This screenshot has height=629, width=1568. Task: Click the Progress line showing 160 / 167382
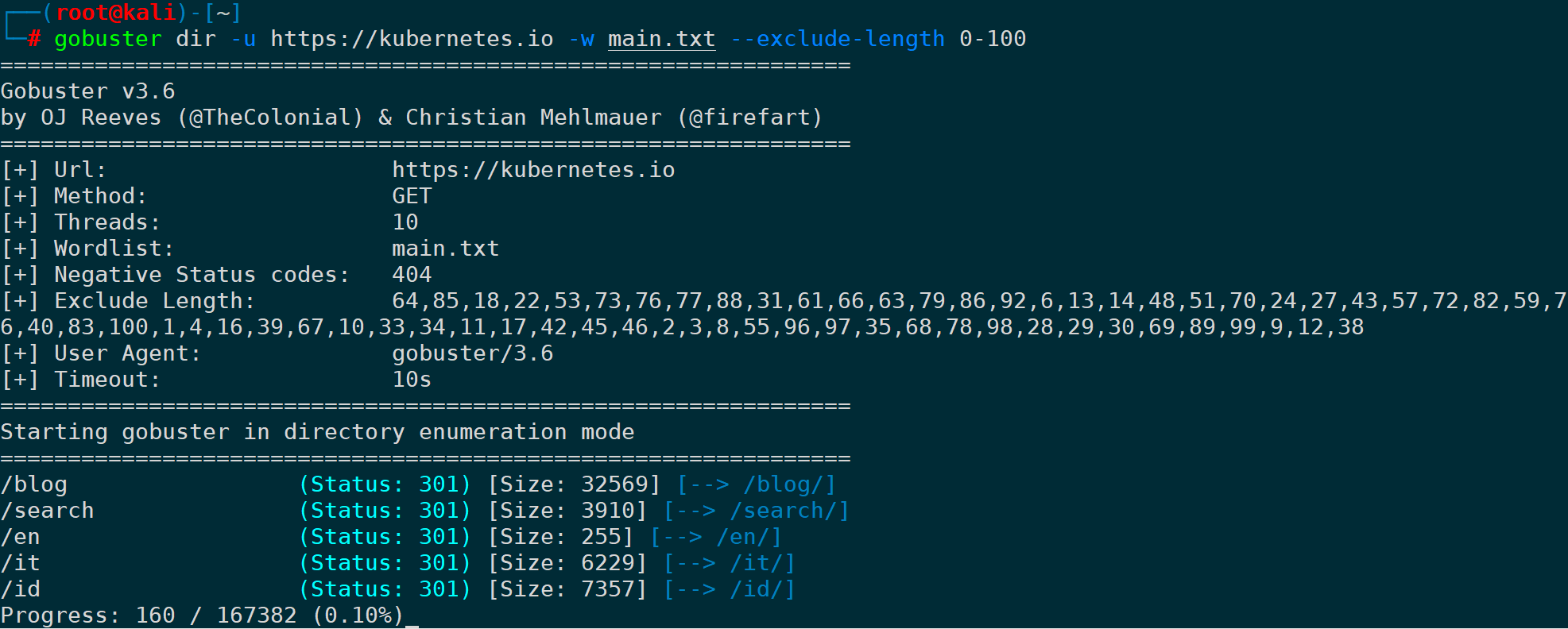tap(203, 615)
